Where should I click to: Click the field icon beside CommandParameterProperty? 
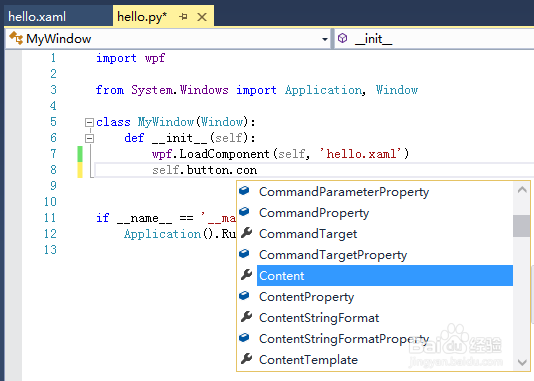[x=245, y=191]
